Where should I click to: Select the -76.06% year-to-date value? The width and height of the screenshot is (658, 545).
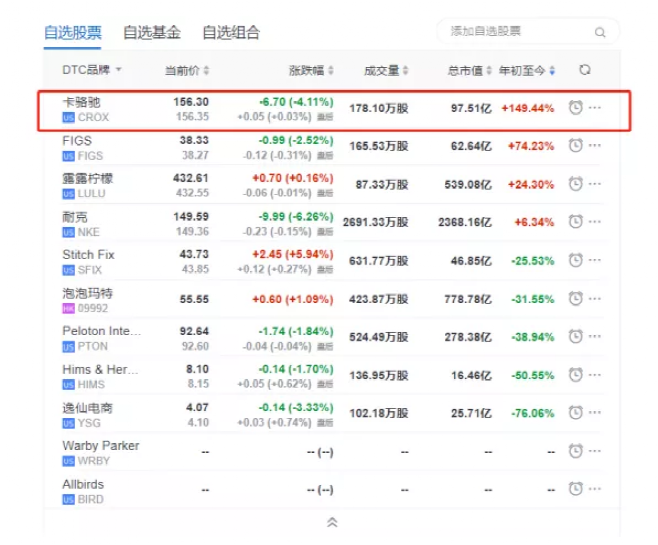click(533, 413)
